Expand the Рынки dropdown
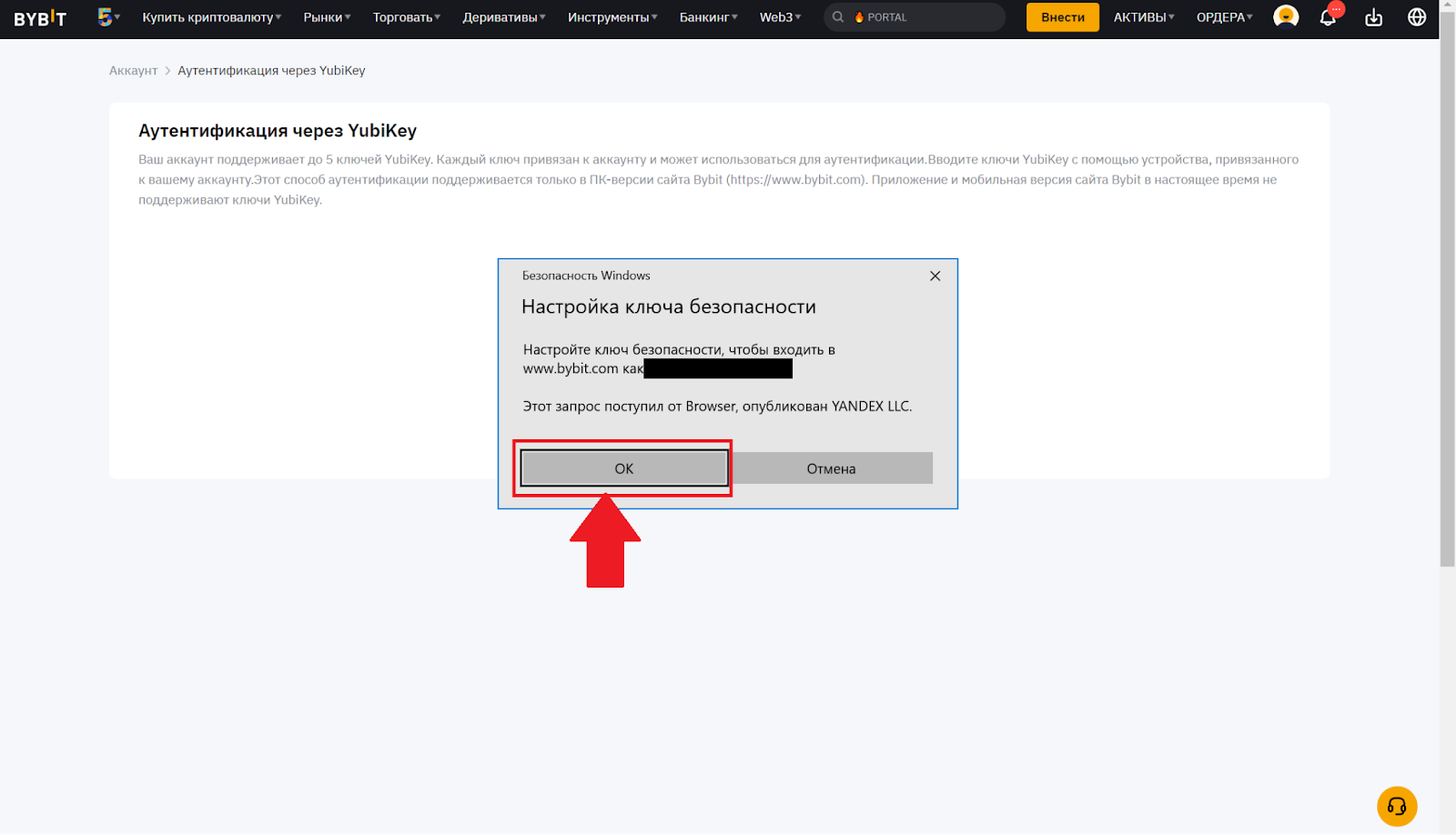The image size is (1456, 835). (x=327, y=17)
